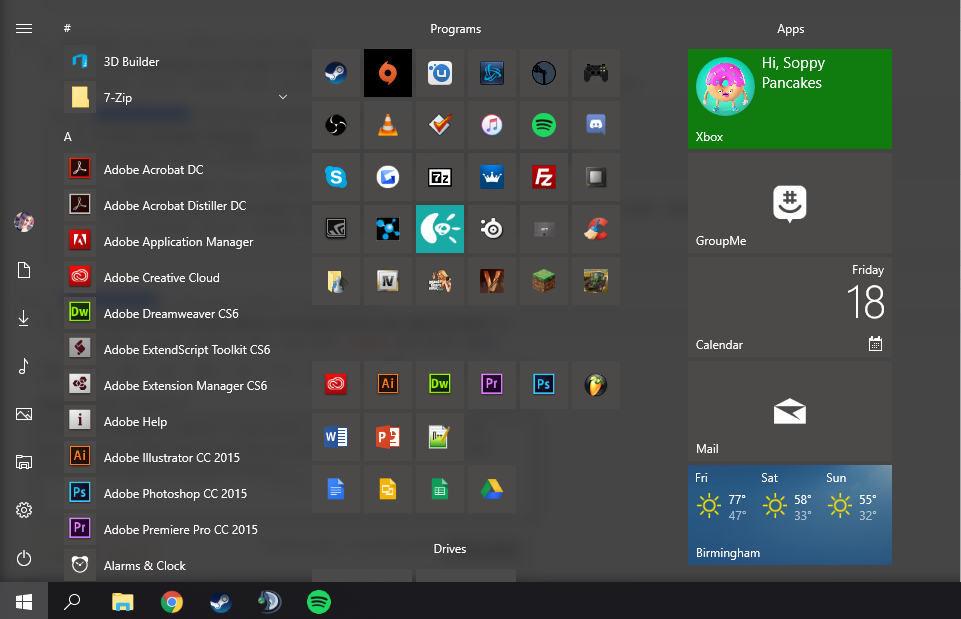Image resolution: width=961 pixels, height=619 pixels.
Task: Open the Microsoft Word tile
Action: [335, 436]
